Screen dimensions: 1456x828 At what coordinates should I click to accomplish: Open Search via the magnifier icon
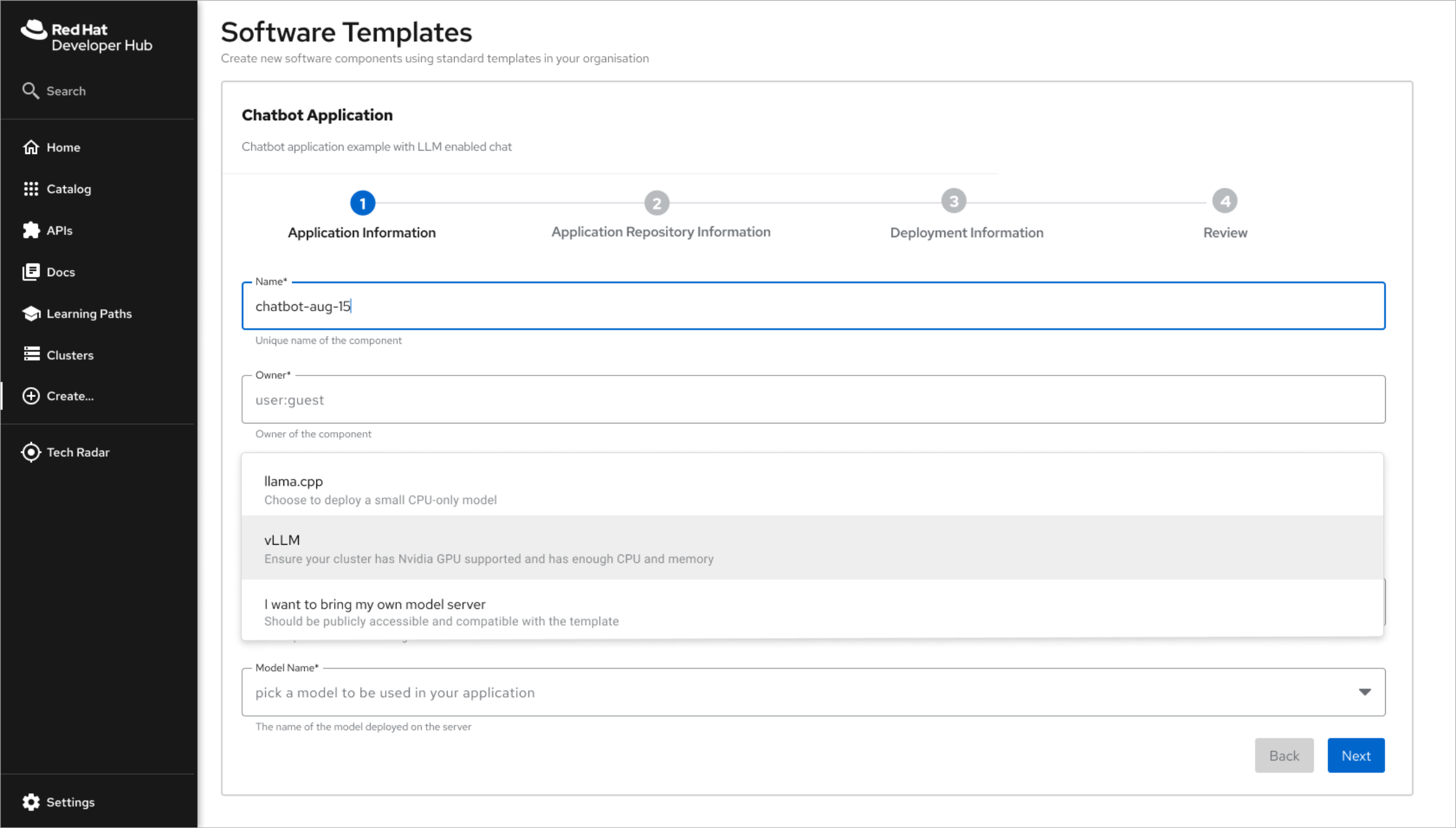30,91
